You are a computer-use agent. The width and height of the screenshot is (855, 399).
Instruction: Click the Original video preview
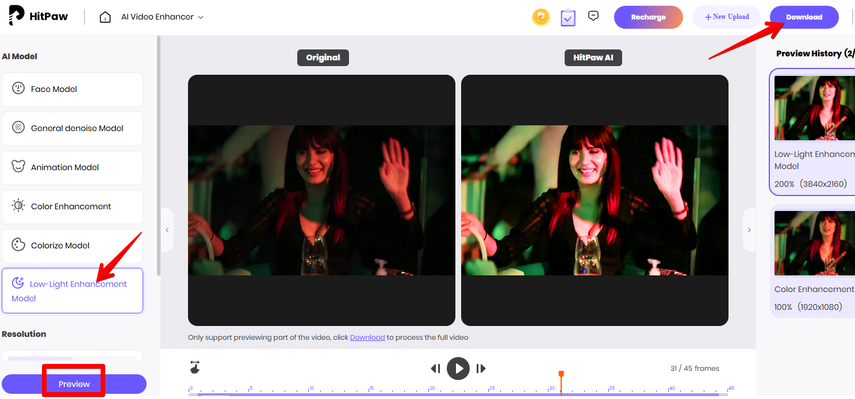point(322,200)
